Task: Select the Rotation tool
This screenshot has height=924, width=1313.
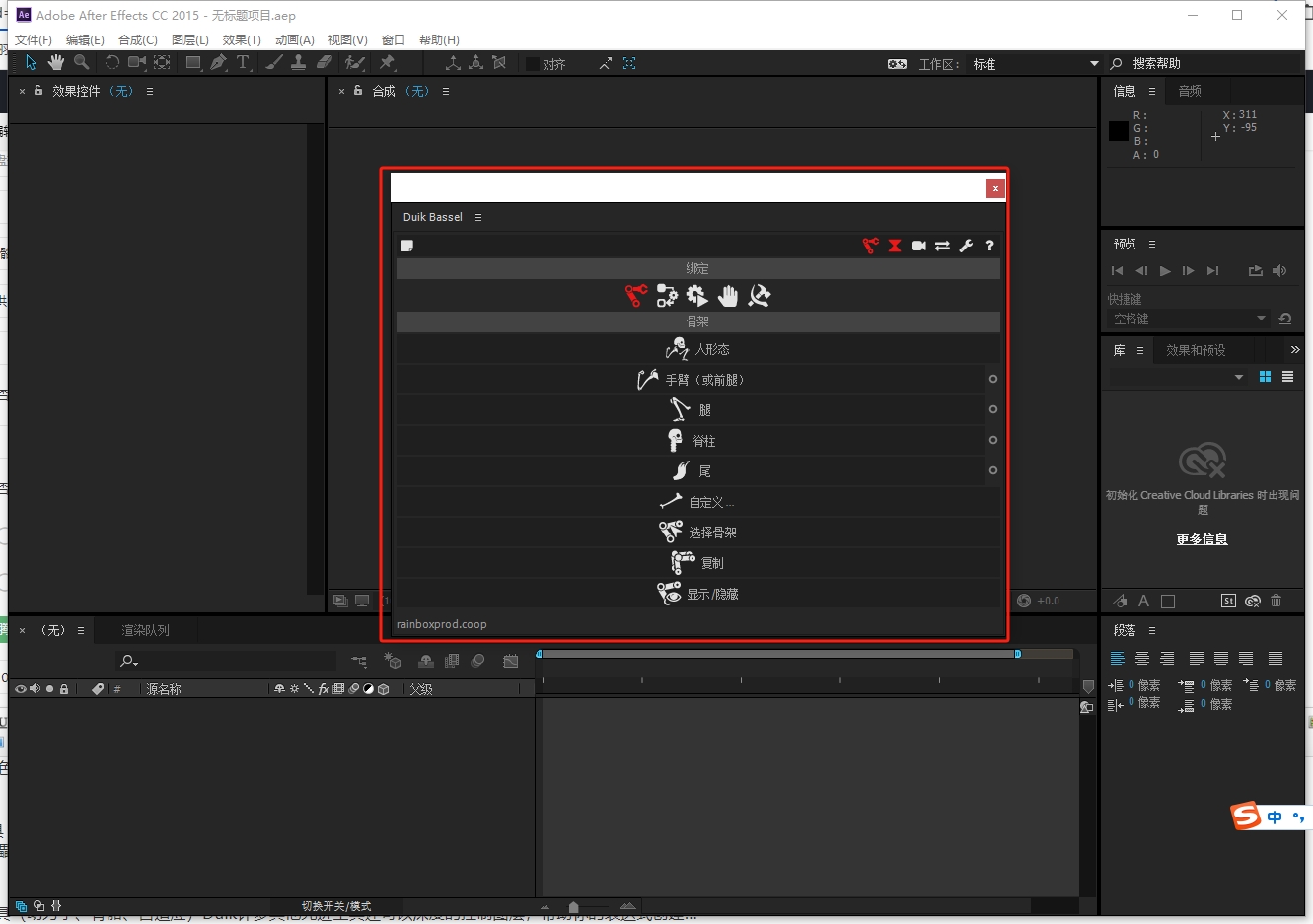Action: click(111, 62)
